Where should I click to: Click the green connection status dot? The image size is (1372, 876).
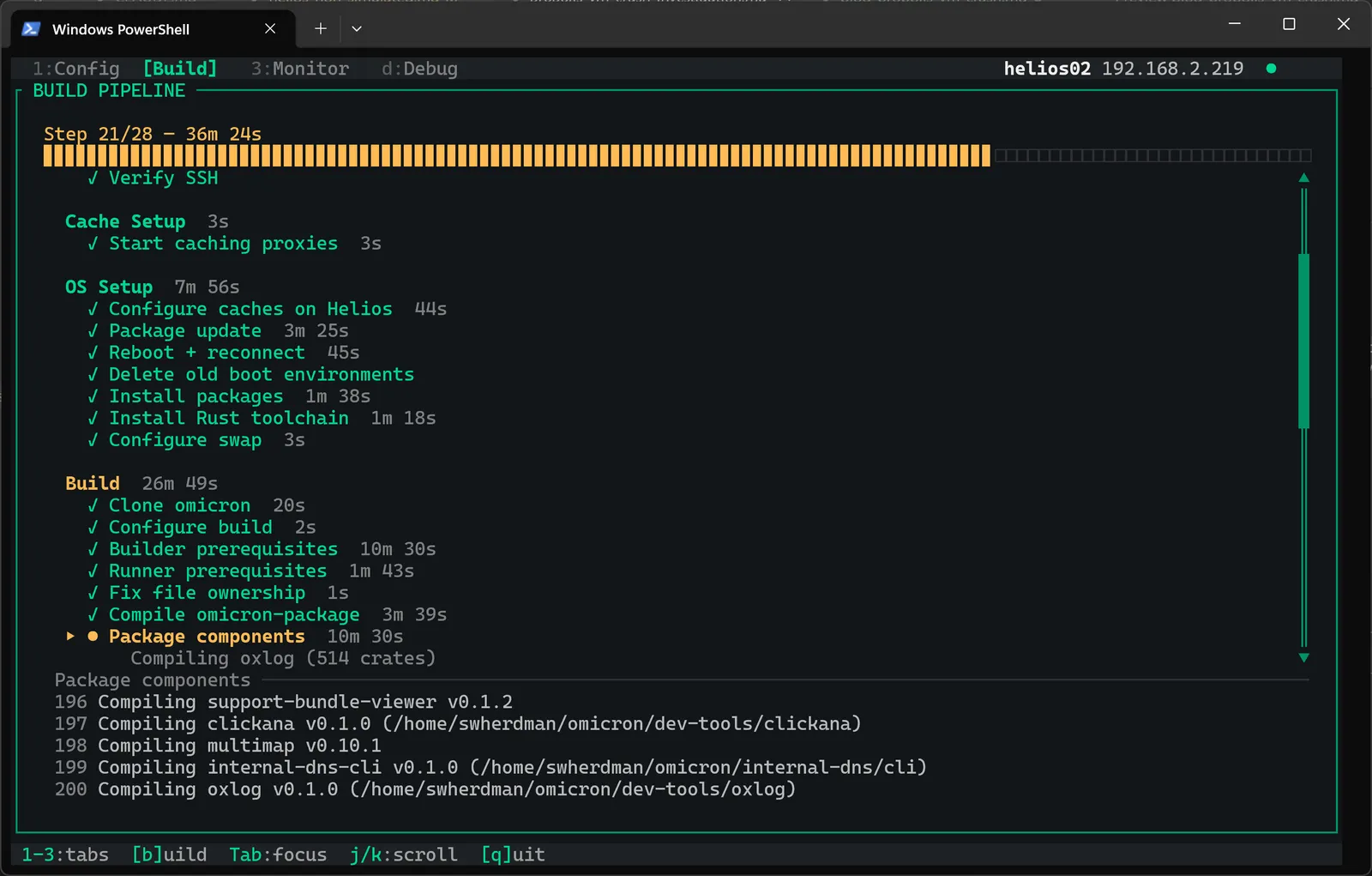[x=1271, y=69]
